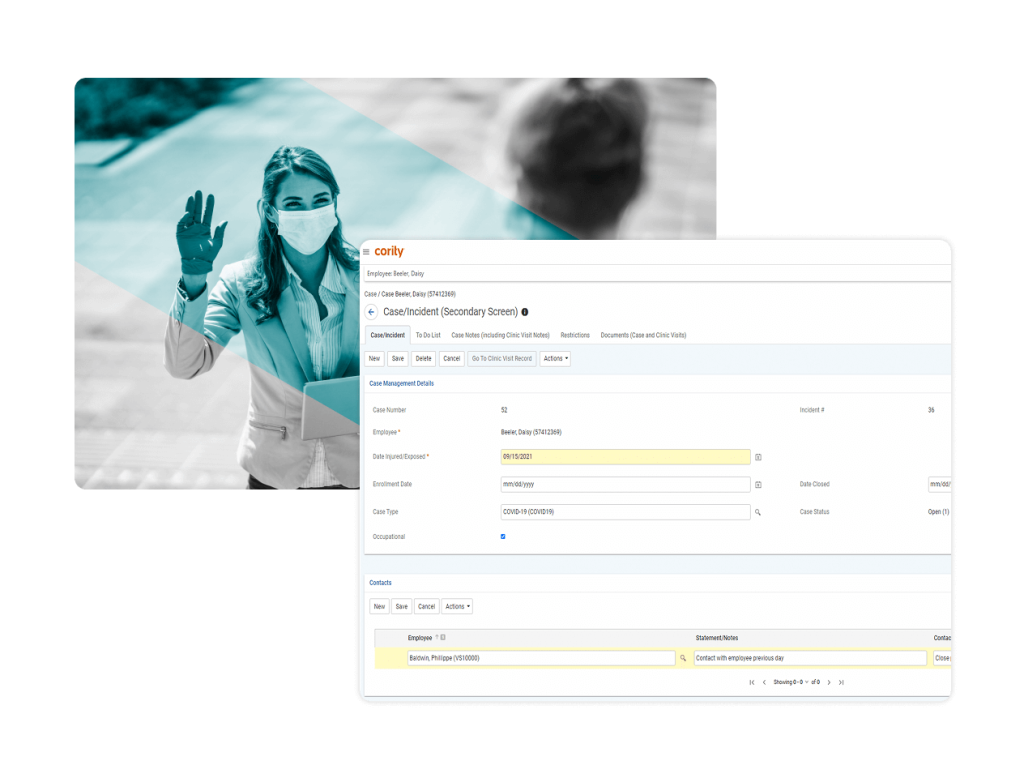The height and width of the screenshot is (778, 1024).
Task: Click the back arrow next to Case/Incident title
Action: point(372,312)
